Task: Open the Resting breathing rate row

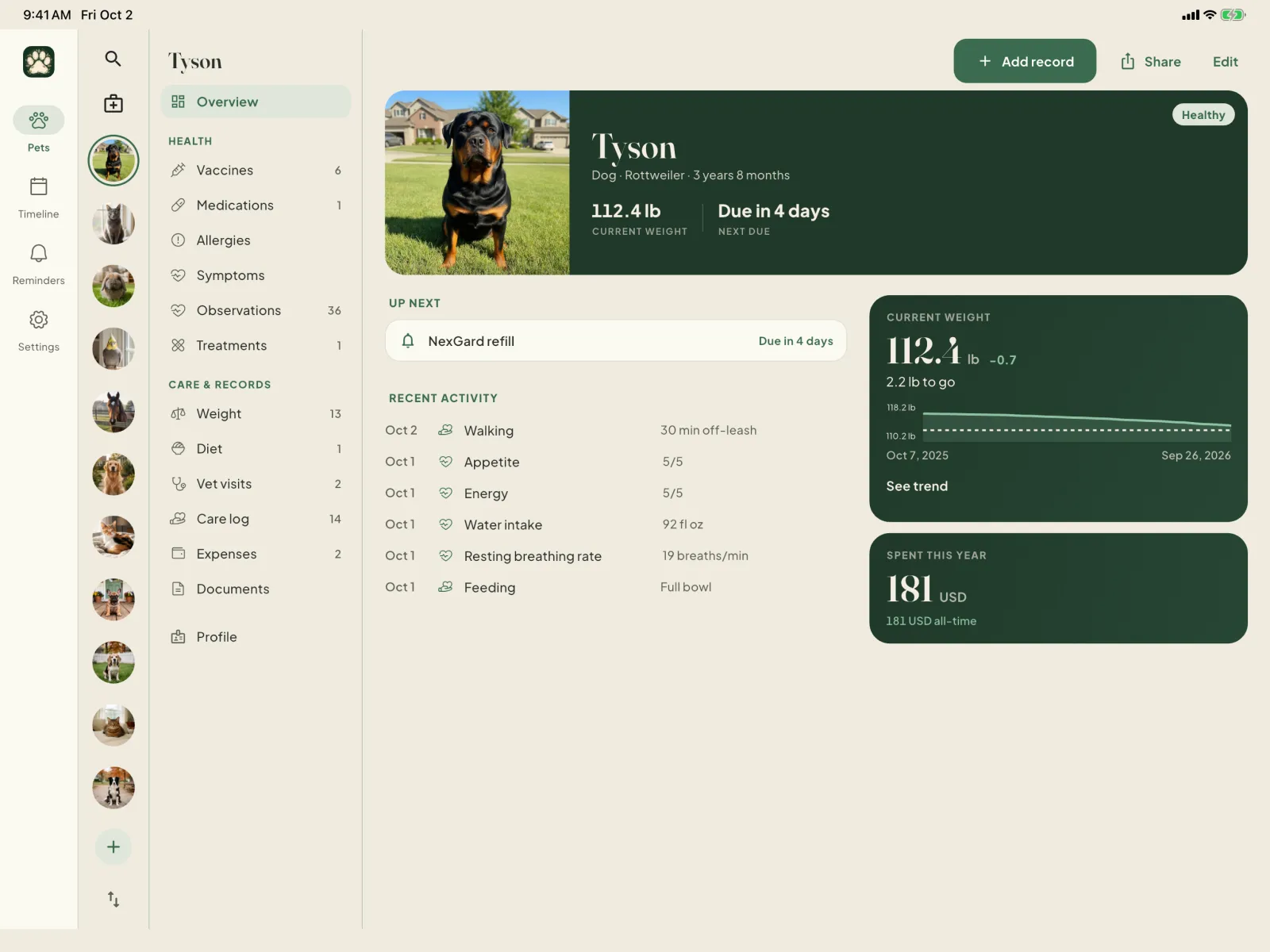Action: tap(616, 555)
